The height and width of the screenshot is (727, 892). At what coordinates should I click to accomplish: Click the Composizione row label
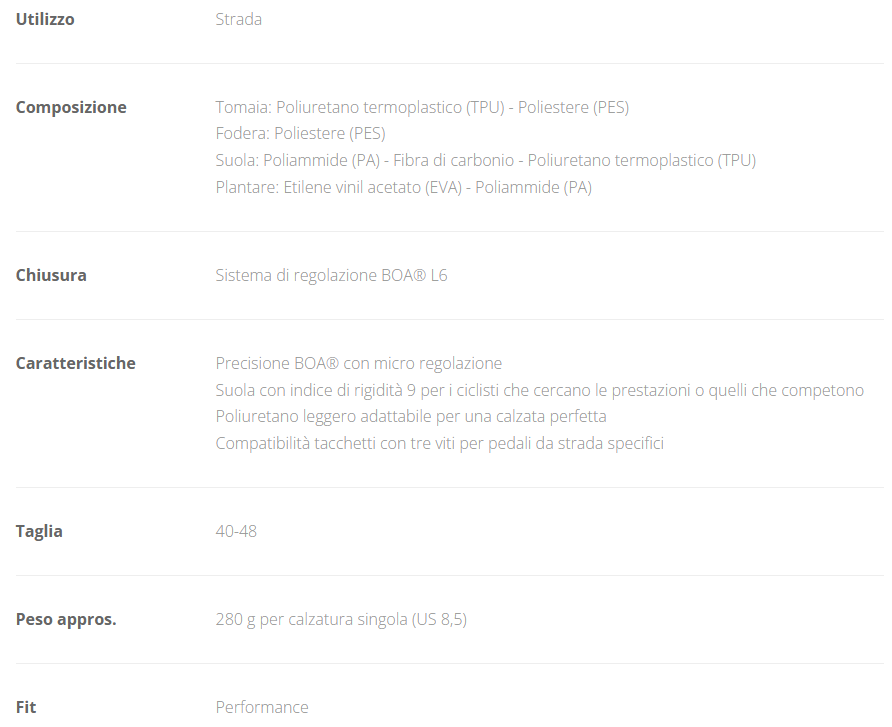tap(71, 107)
